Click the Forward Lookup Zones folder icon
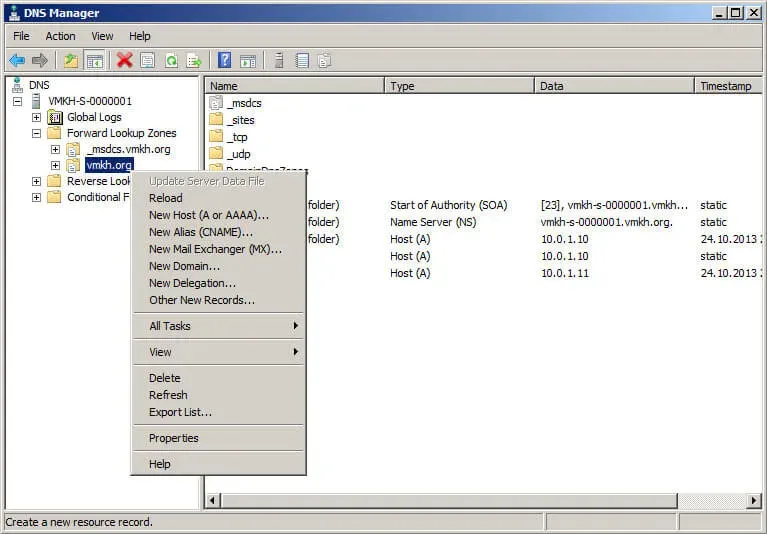Screen dimensions: 767x534 coord(54,133)
